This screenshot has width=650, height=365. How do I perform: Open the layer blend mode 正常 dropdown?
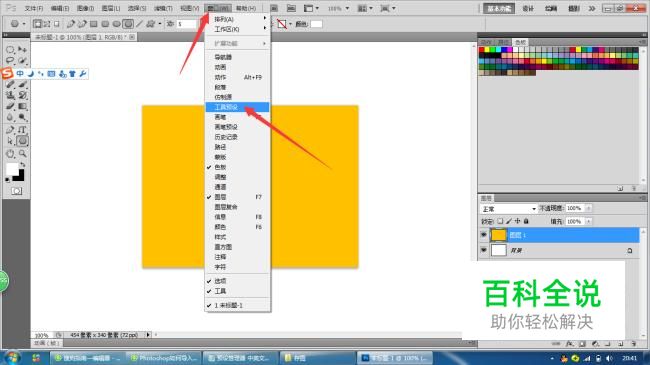click(508, 209)
